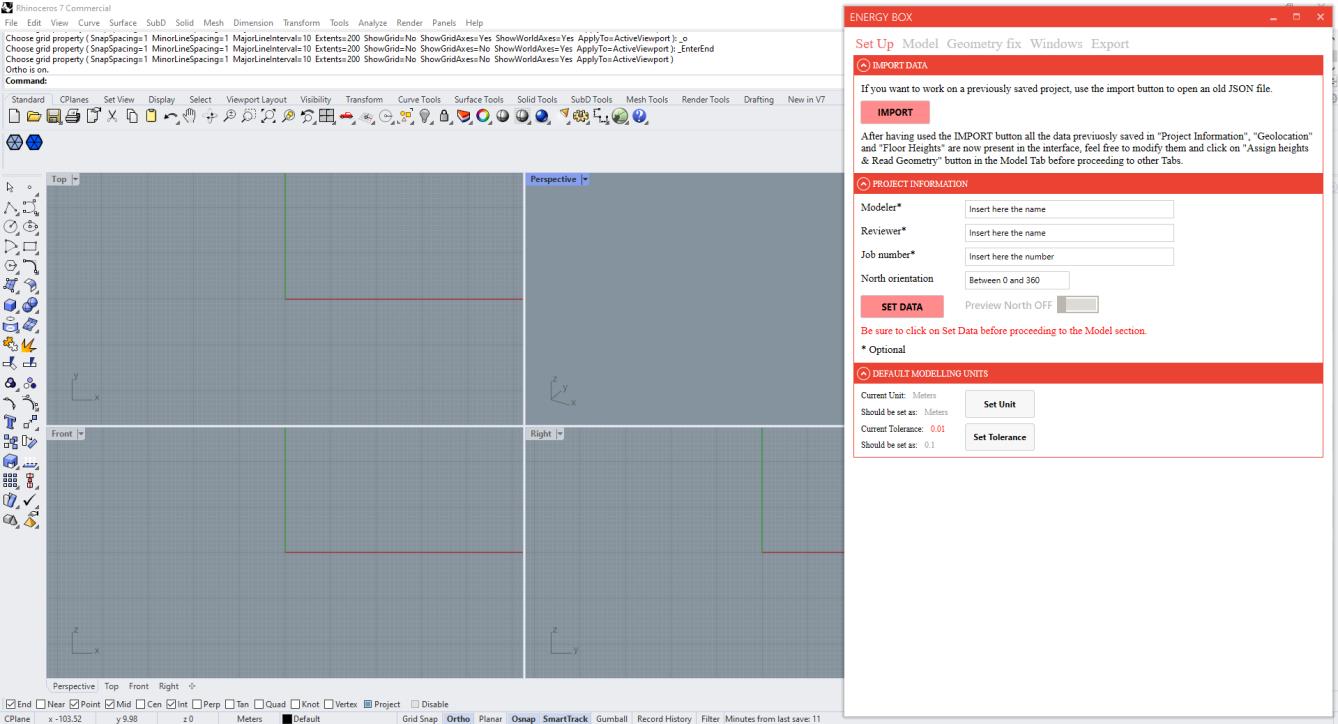
Task: Enable the Near osnap checkbox
Action: click(42, 704)
